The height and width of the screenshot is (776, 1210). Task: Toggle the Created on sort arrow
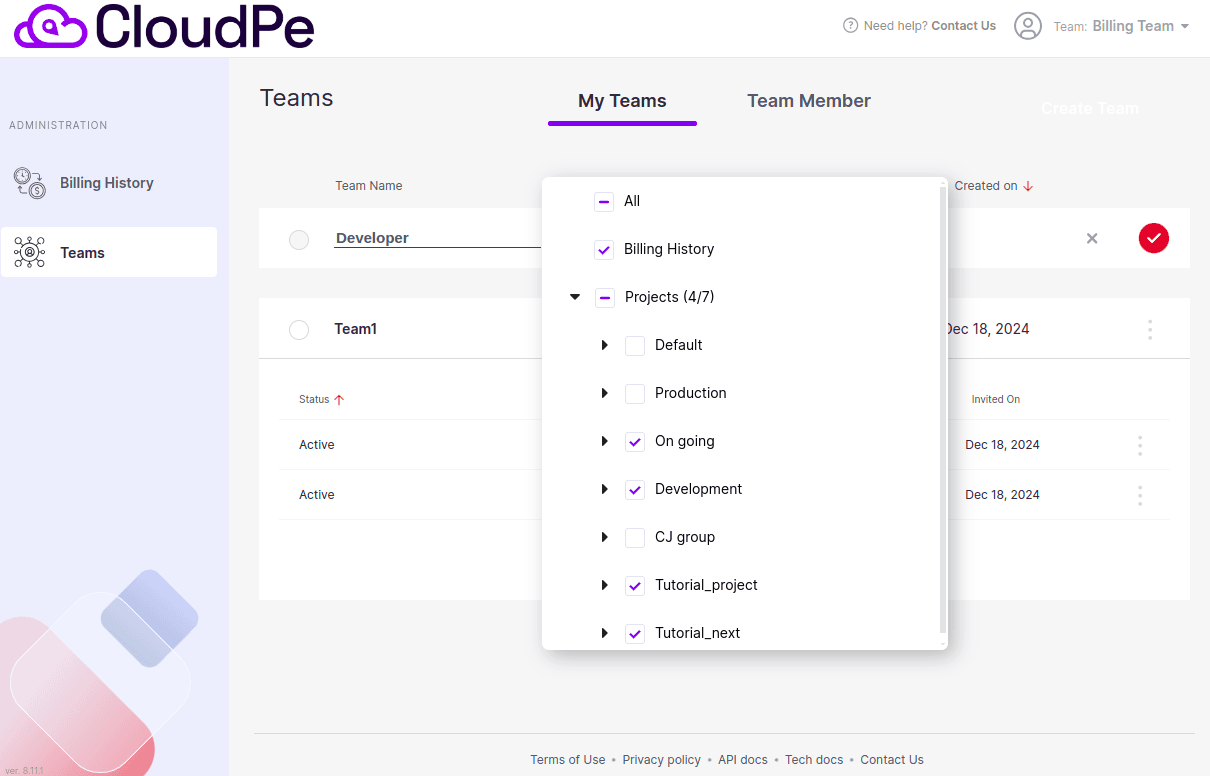click(x=1027, y=185)
